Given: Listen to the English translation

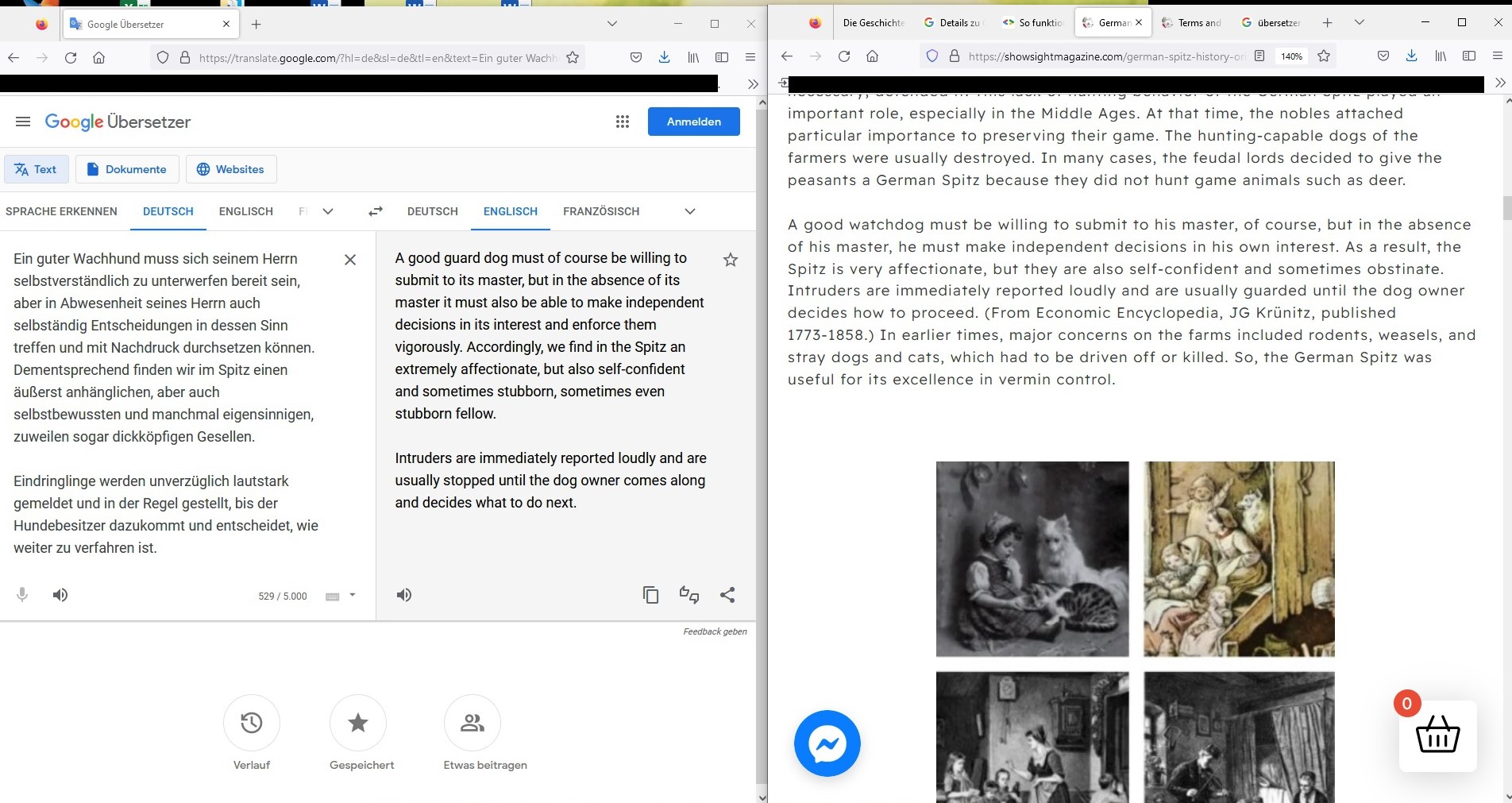Looking at the screenshot, I should (404, 595).
